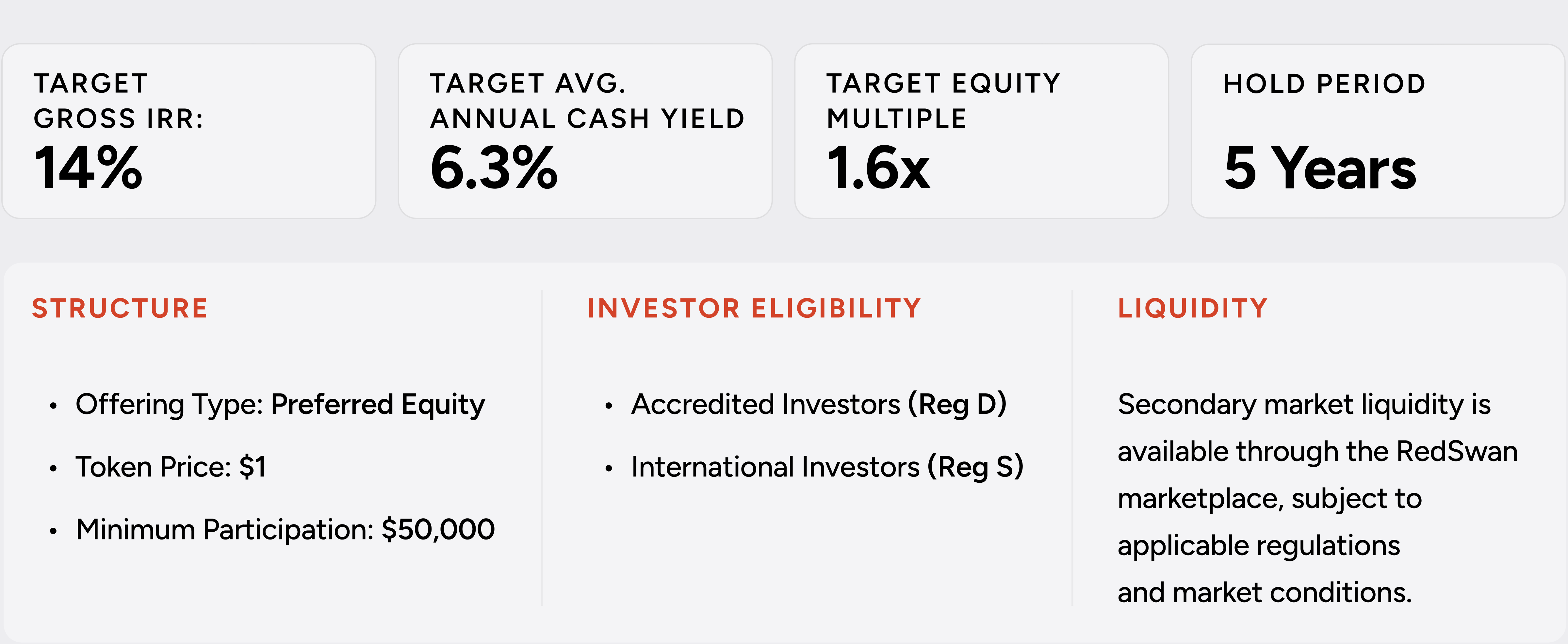Click the 14% value

[88, 168]
